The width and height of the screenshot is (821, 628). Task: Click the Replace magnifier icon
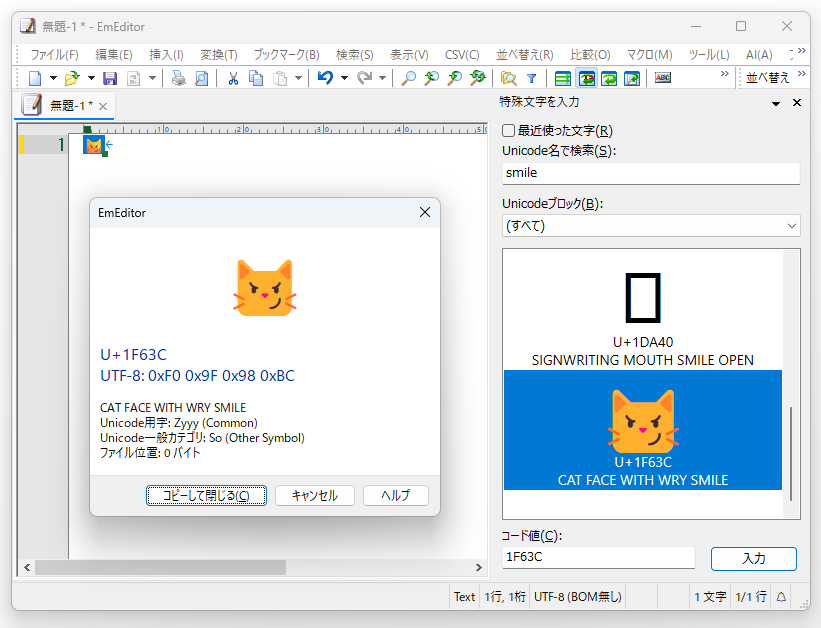pos(478,79)
